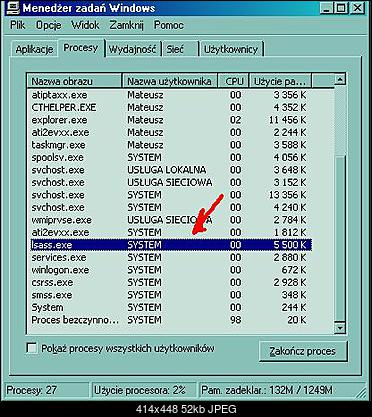Select ati2evxx.exe owned by SYSTEM

click(x=170, y=232)
